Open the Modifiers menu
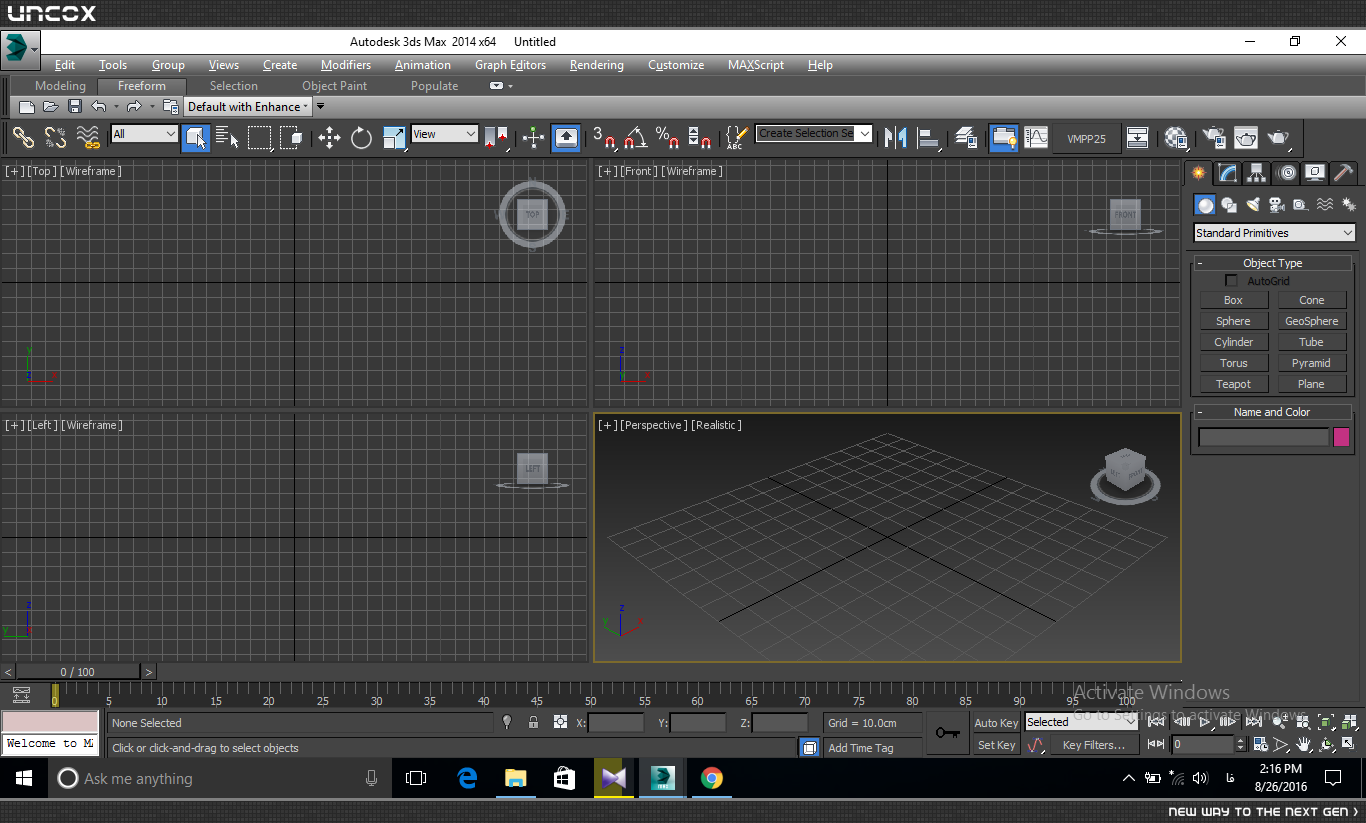This screenshot has height=823, width=1366. (x=346, y=65)
